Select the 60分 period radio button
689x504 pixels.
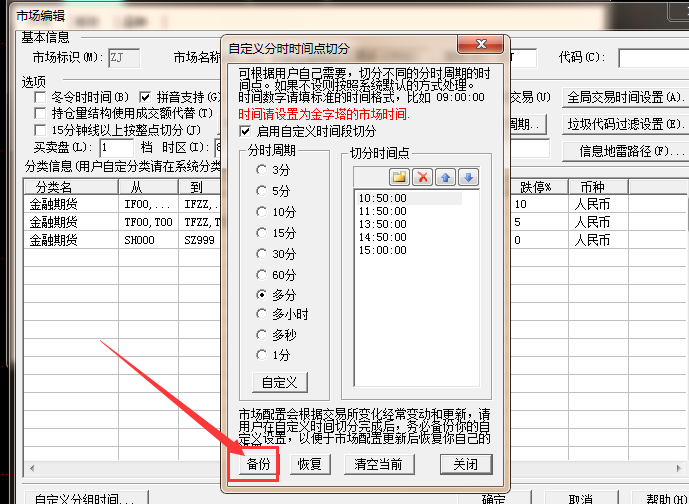(263, 274)
